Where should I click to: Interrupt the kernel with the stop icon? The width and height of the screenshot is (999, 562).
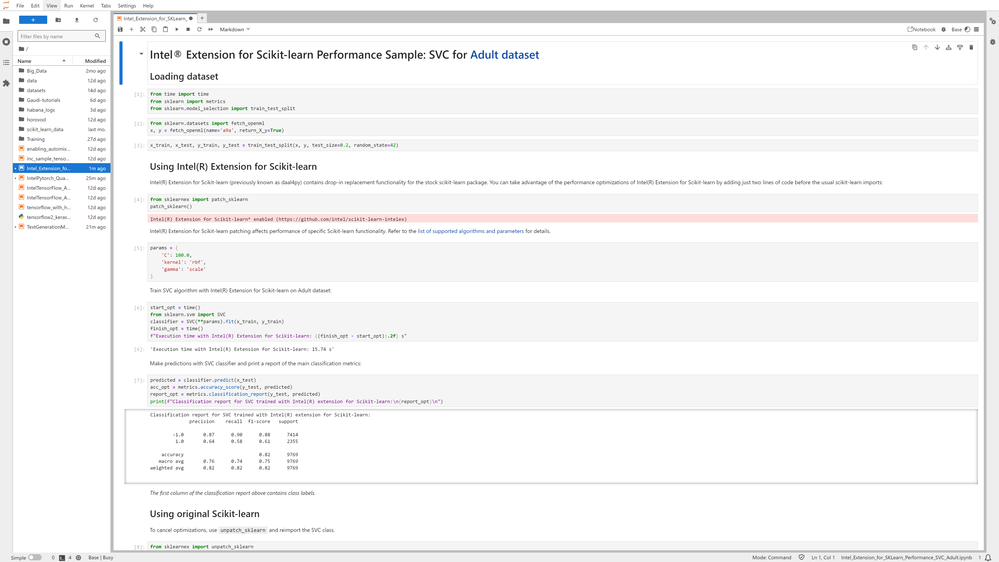[188, 30]
